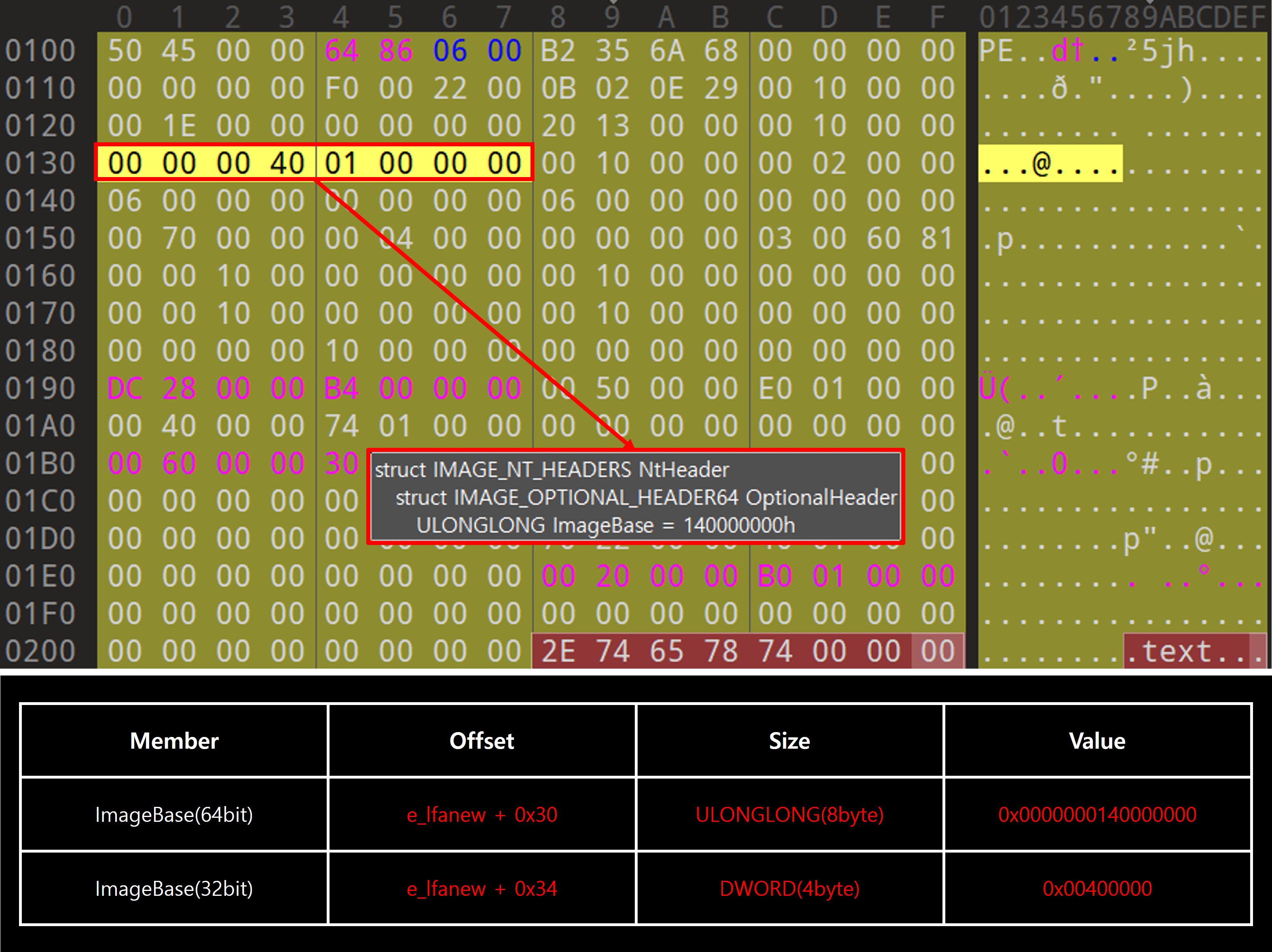Screen dimensions: 1272x952
Task: Click row offset label 0200
Action: 40,651
